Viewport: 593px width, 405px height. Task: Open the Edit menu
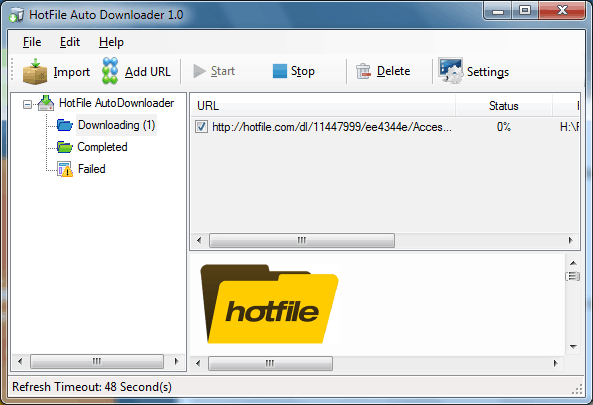pyautogui.click(x=70, y=42)
